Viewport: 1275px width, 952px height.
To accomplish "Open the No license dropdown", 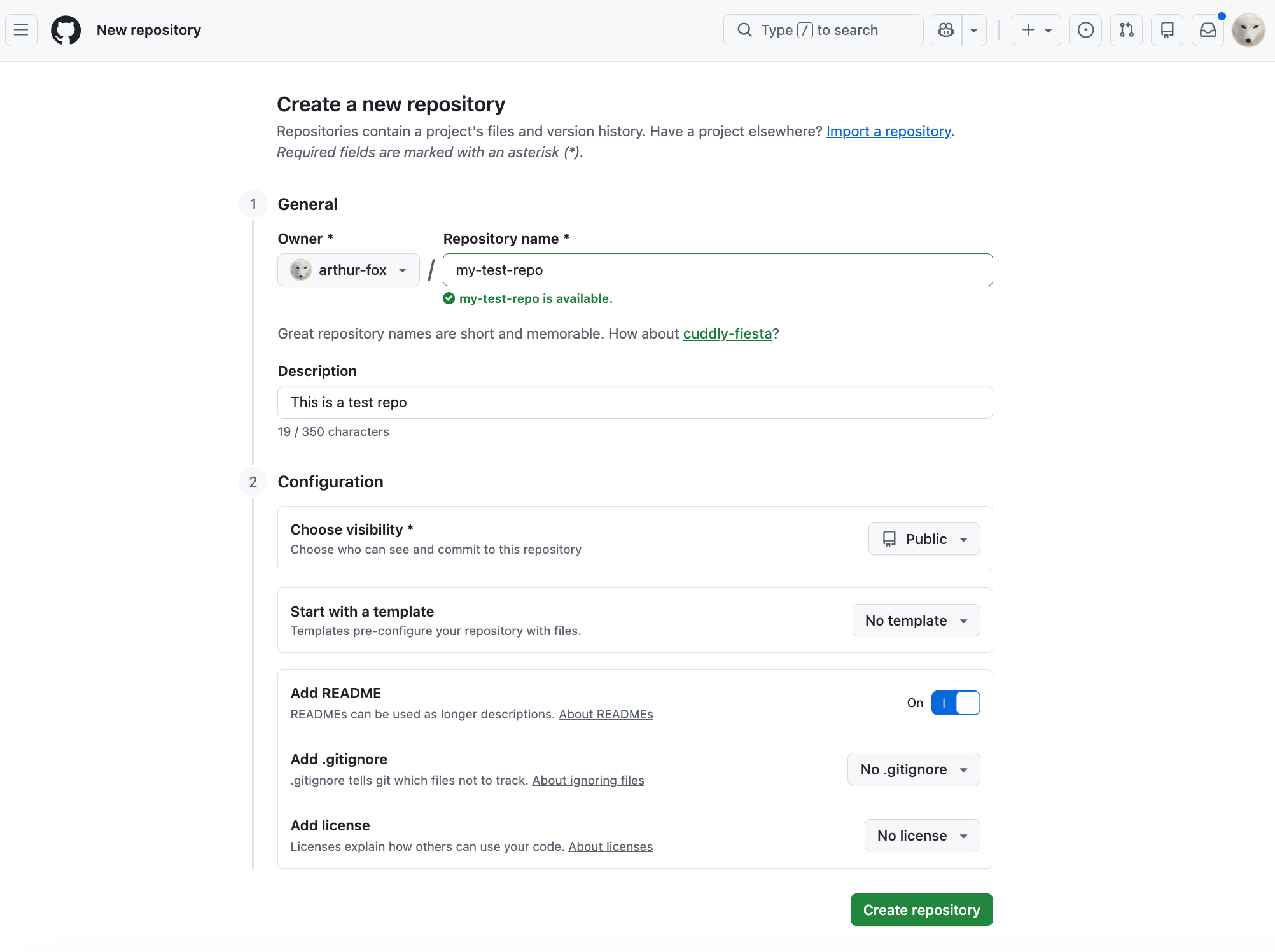I will [x=921, y=836].
